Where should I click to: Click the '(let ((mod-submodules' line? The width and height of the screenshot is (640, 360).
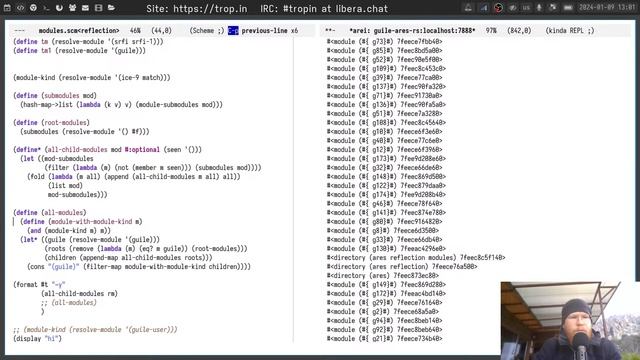57,158
